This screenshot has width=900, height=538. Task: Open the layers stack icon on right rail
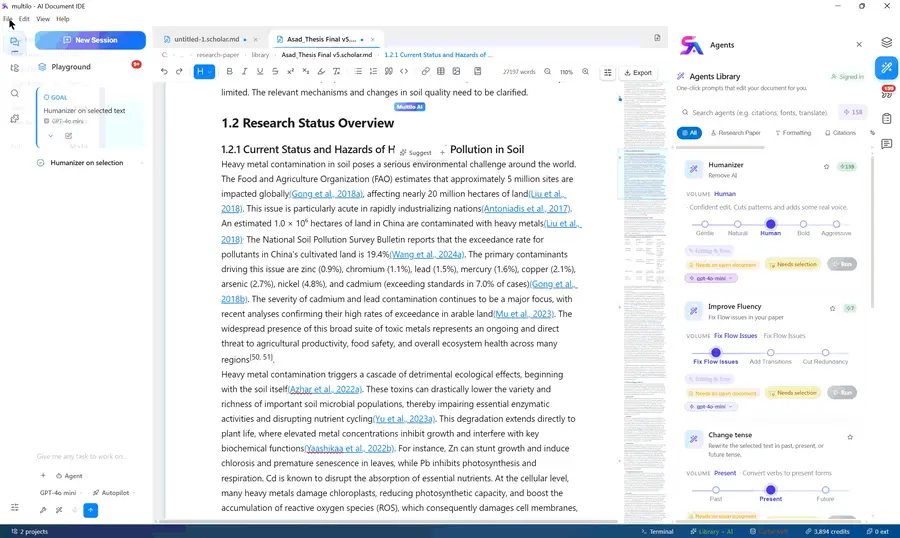click(x=887, y=43)
